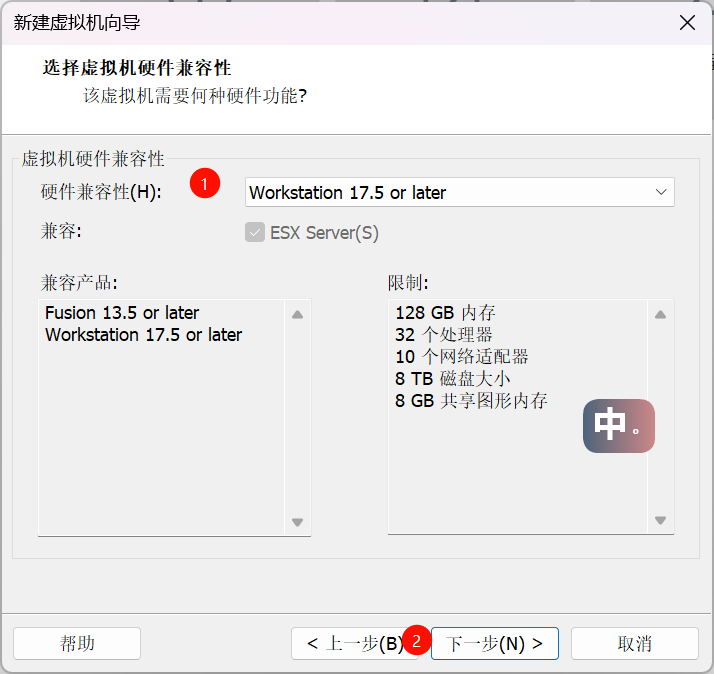The width and height of the screenshot is (714, 674).
Task: Click down arrow of 限制 list scrollbar
Action: point(660,520)
